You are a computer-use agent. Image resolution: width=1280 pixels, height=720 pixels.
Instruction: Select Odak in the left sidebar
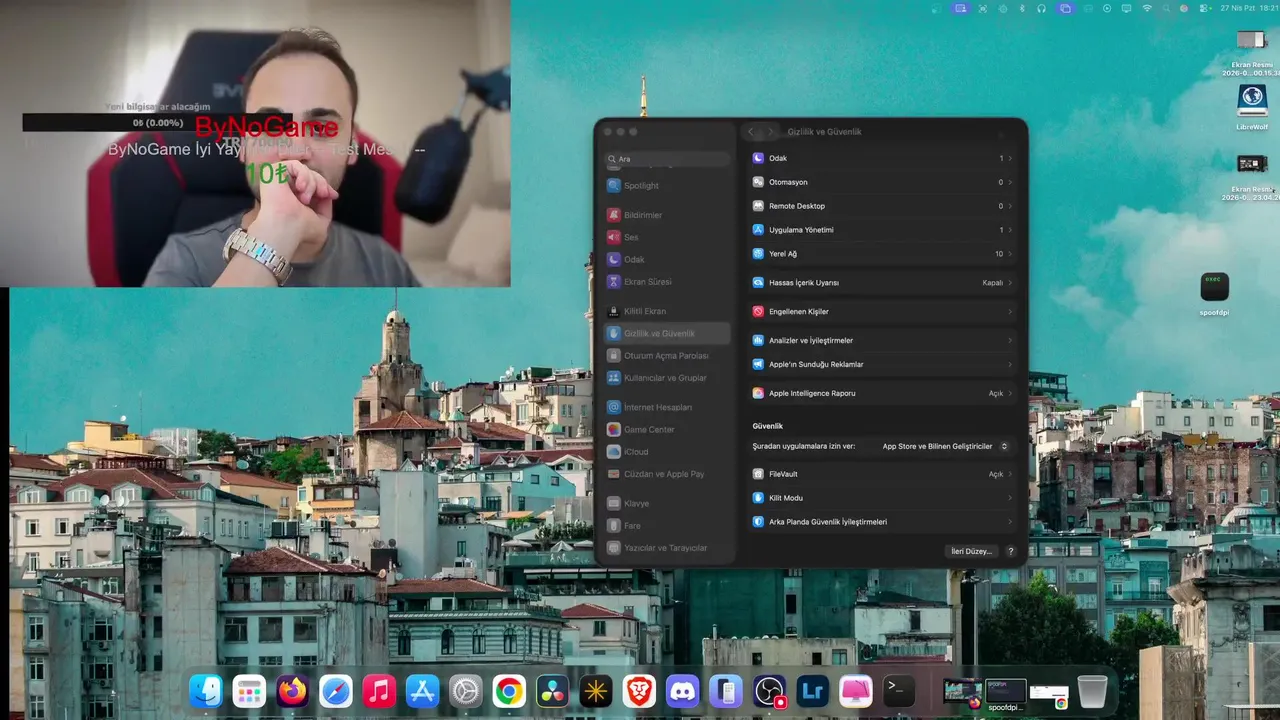pyautogui.click(x=668, y=259)
